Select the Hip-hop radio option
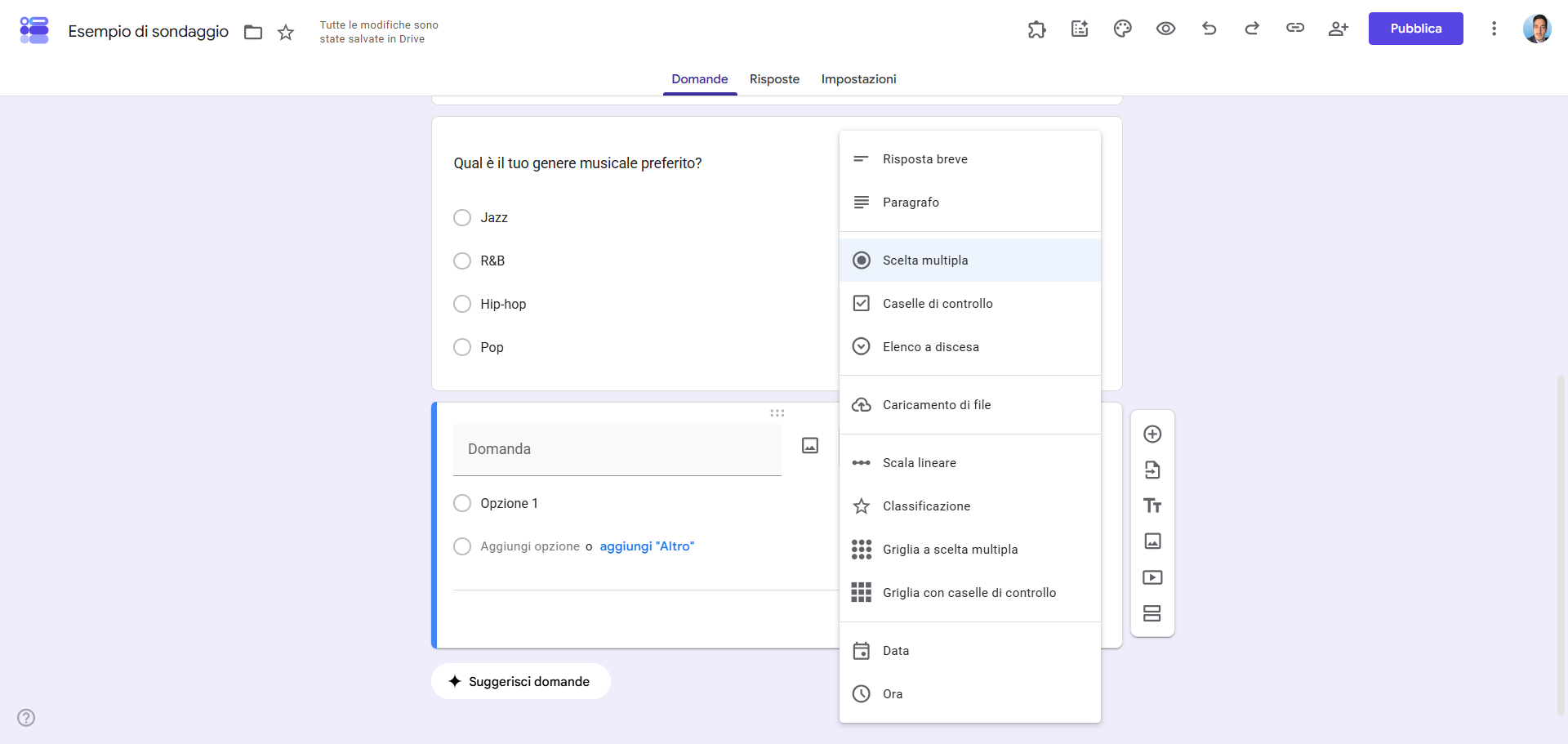The width and height of the screenshot is (1568, 744). pos(462,304)
